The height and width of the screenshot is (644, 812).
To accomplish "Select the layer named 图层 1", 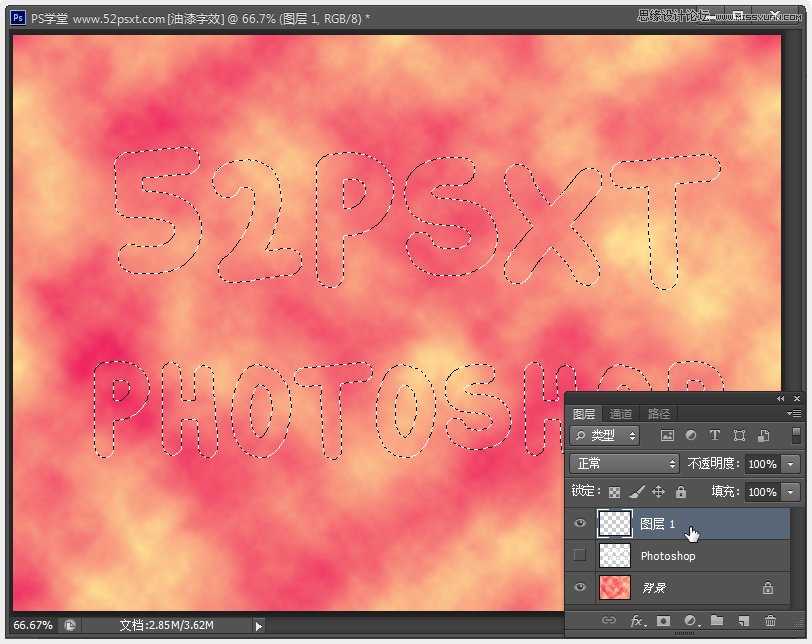I will click(x=657, y=524).
